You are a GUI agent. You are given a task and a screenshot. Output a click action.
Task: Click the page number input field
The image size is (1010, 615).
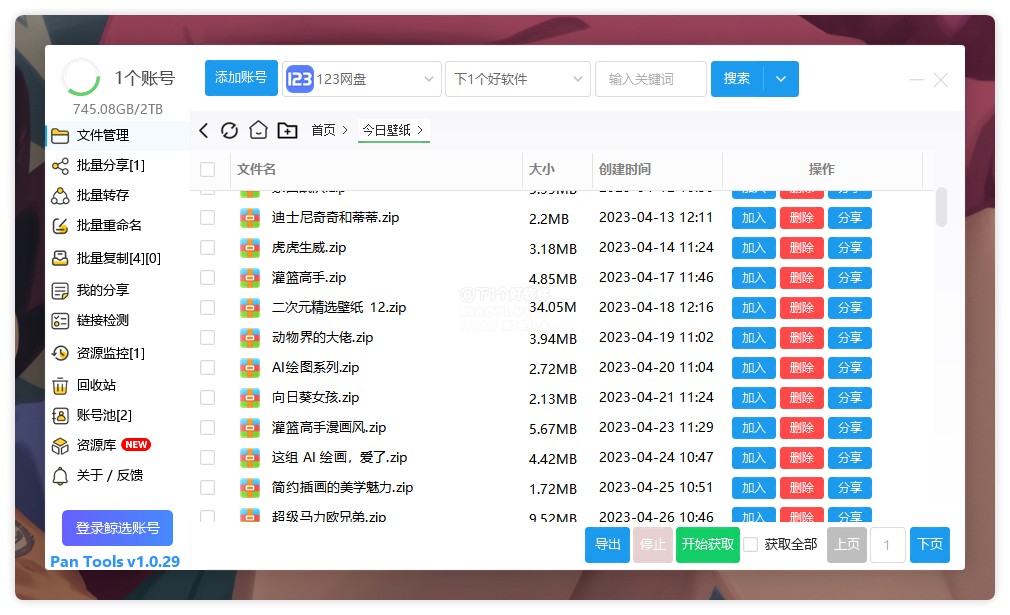click(x=887, y=545)
